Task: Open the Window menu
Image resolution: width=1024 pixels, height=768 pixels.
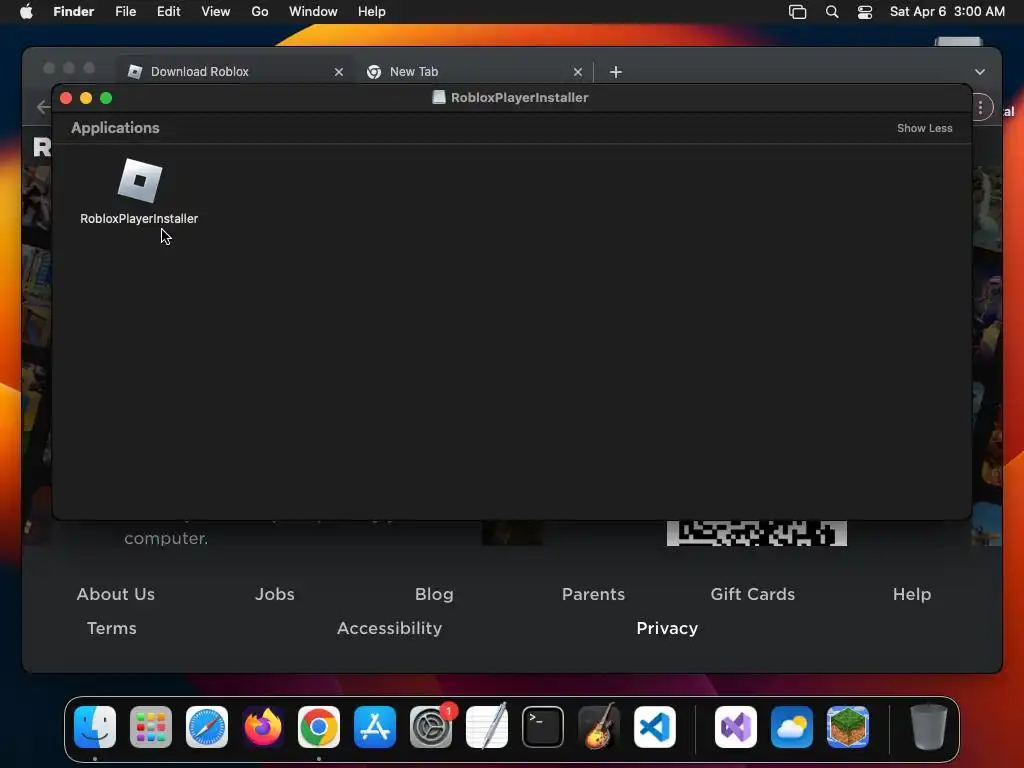Action: coord(313,12)
